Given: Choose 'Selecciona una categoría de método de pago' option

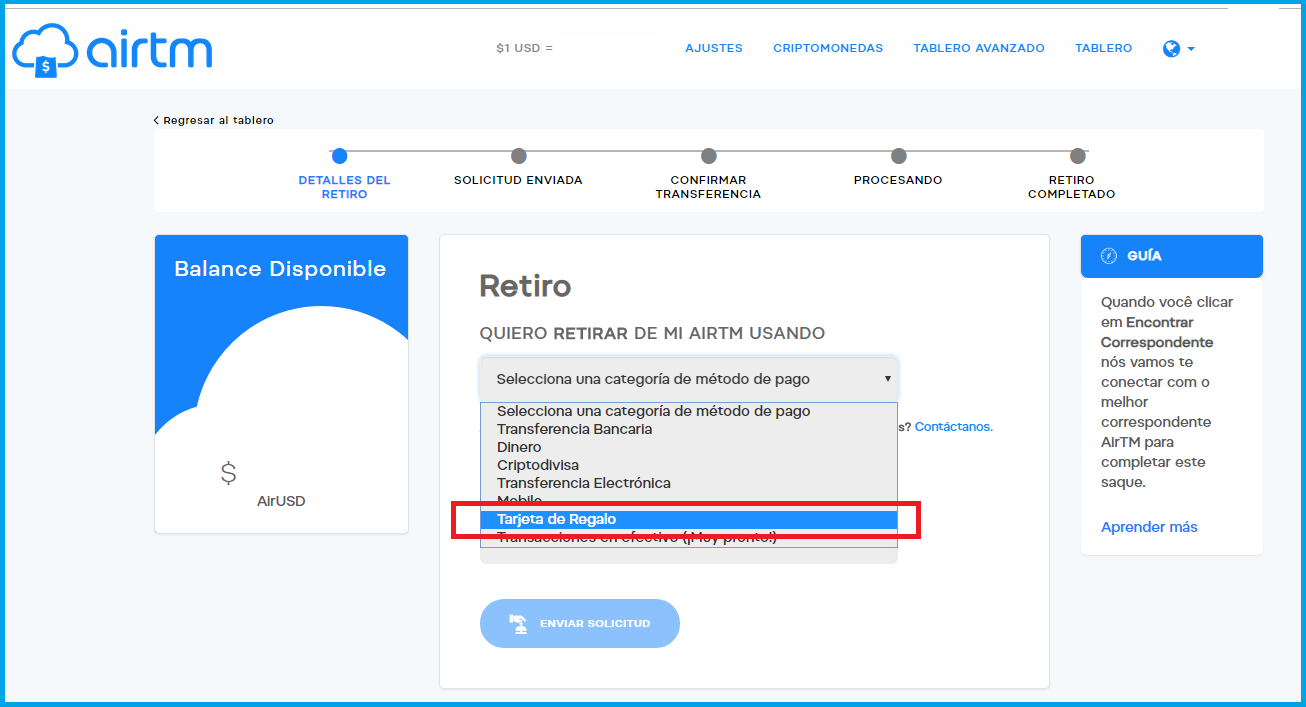Looking at the screenshot, I should 689,411.
